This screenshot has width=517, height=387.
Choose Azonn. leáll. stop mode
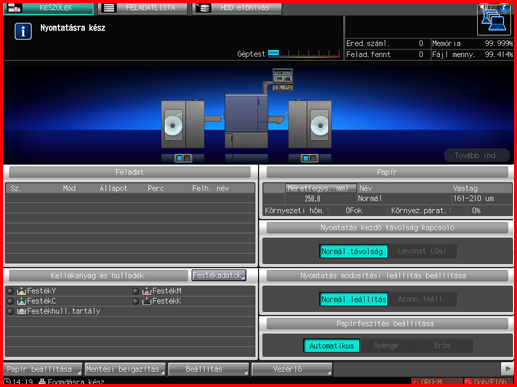coord(422,299)
